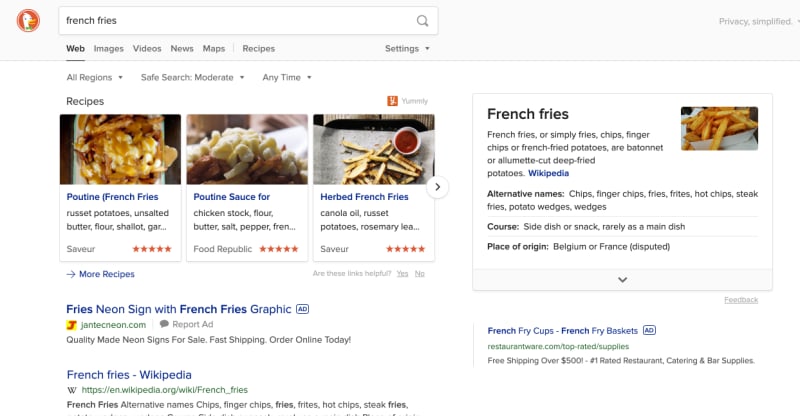This screenshot has height=416, width=800.
Task: Open the All Regions dropdown
Action: pos(95,78)
